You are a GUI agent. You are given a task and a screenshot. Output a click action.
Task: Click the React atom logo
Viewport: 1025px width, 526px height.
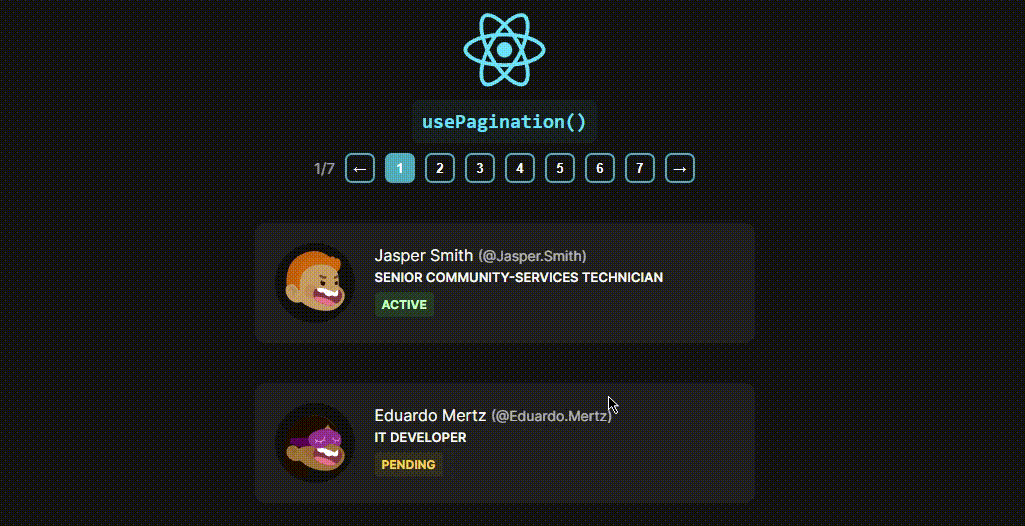(x=504, y=50)
